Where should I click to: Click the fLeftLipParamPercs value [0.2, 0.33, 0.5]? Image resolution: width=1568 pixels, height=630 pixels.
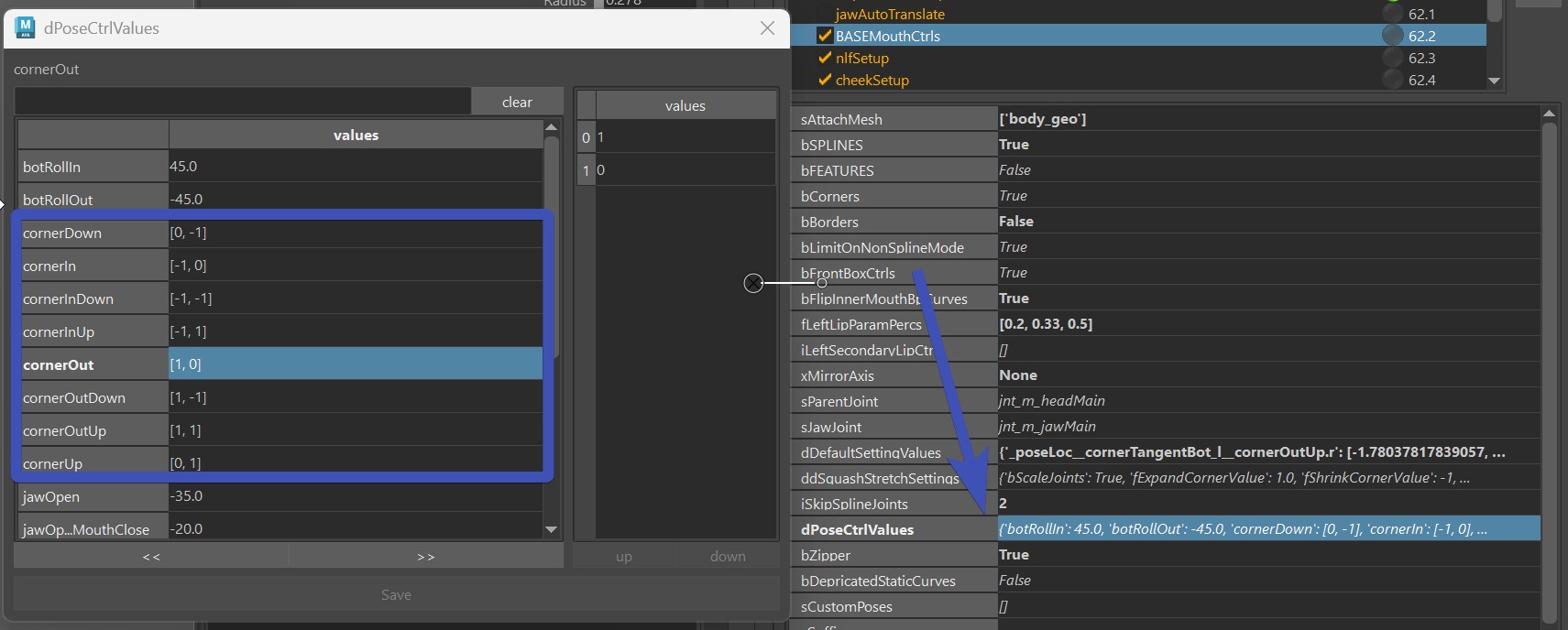click(x=1046, y=324)
